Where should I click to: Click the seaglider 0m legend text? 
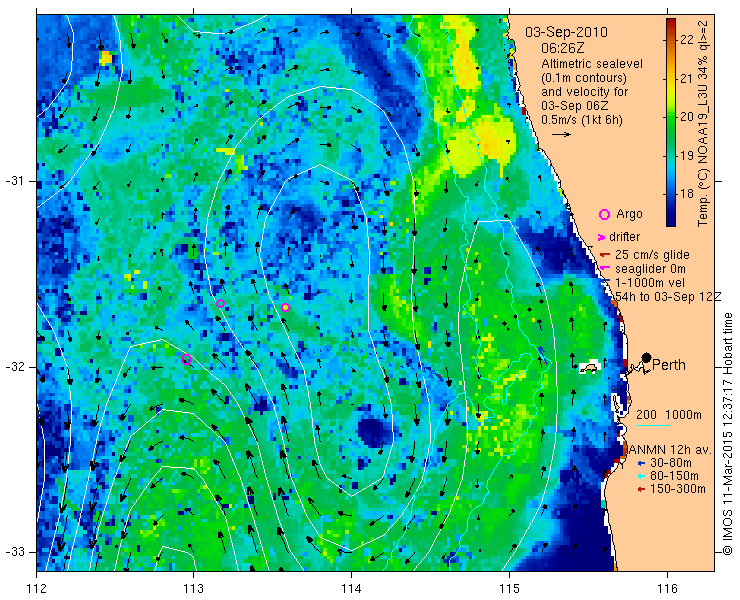point(650,269)
